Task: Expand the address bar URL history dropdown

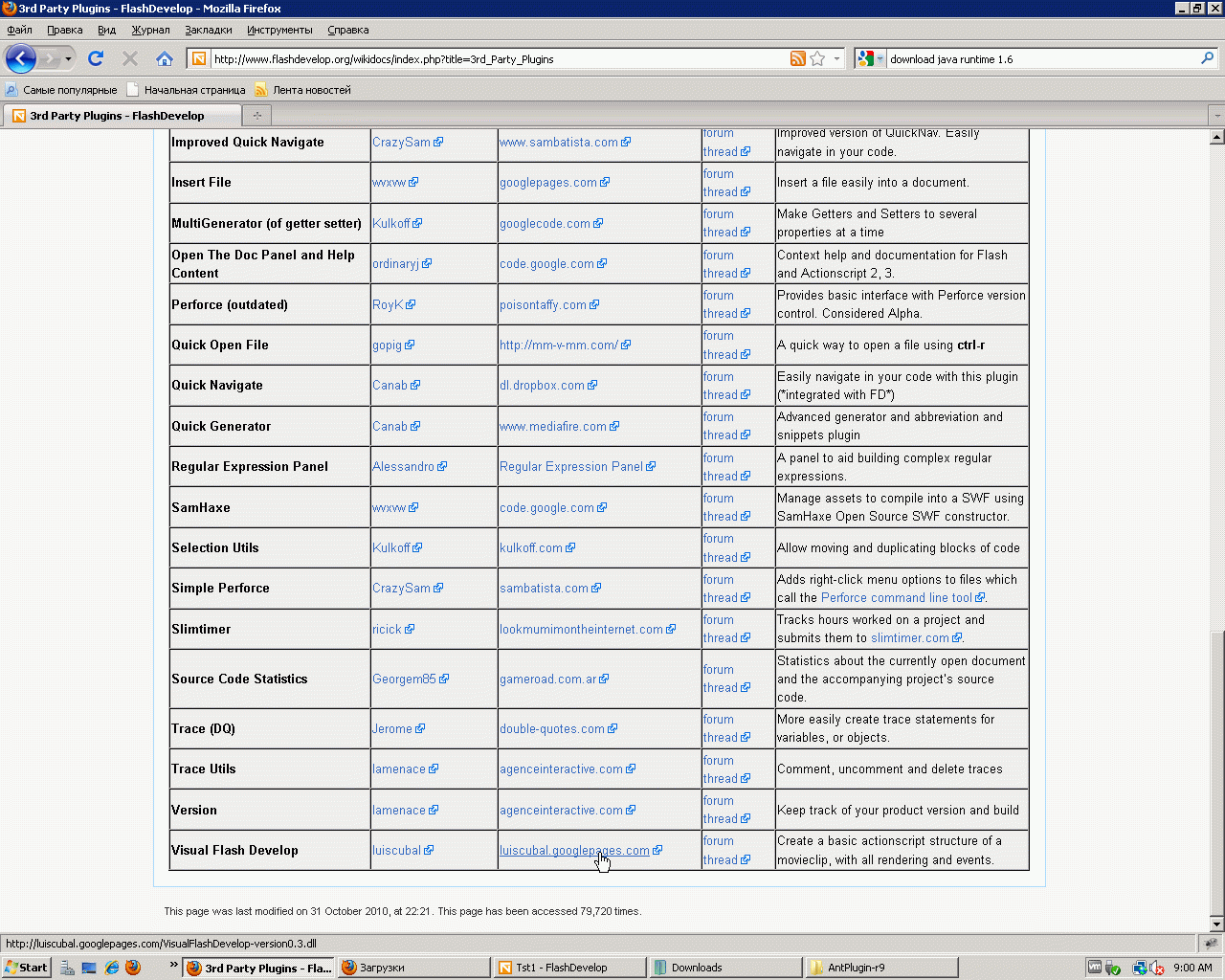Action: pos(836,59)
